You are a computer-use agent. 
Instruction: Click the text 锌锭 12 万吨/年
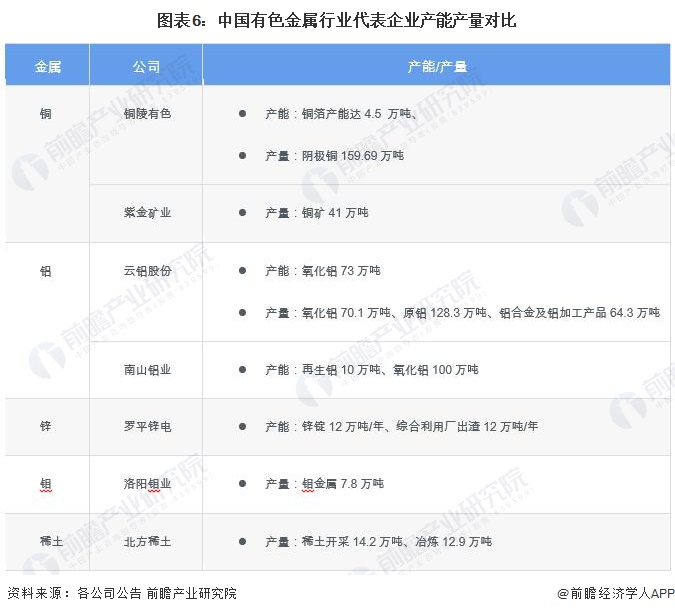(x=343, y=426)
